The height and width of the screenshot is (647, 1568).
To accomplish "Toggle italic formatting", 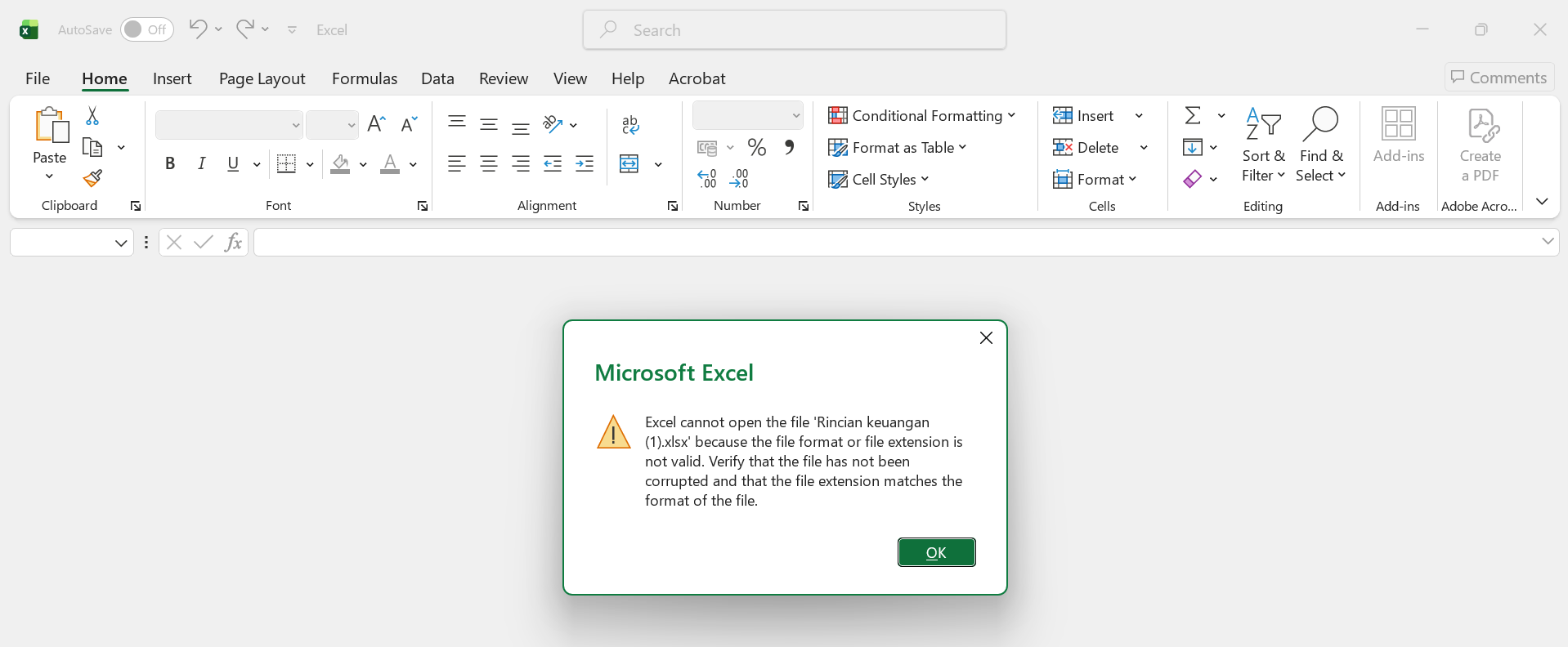I will tap(201, 163).
